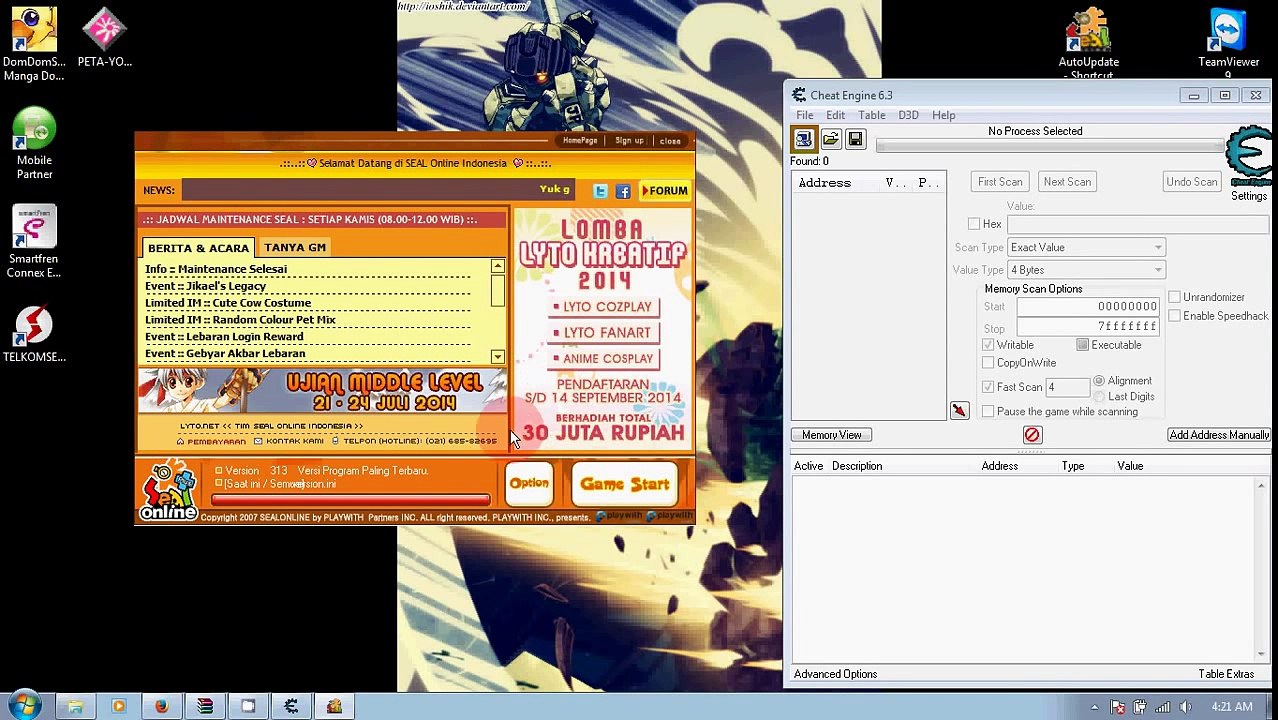
Task: Open Windows Explorer from the taskbar
Action: click(x=75, y=707)
